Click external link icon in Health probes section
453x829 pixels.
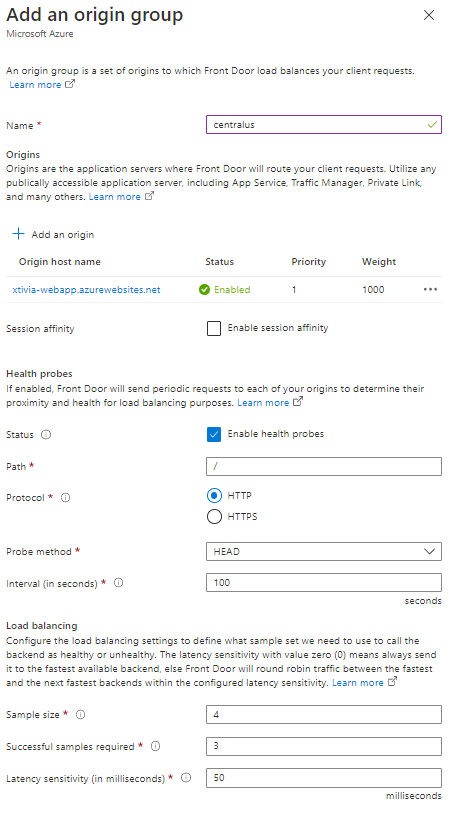[x=298, y=402]
